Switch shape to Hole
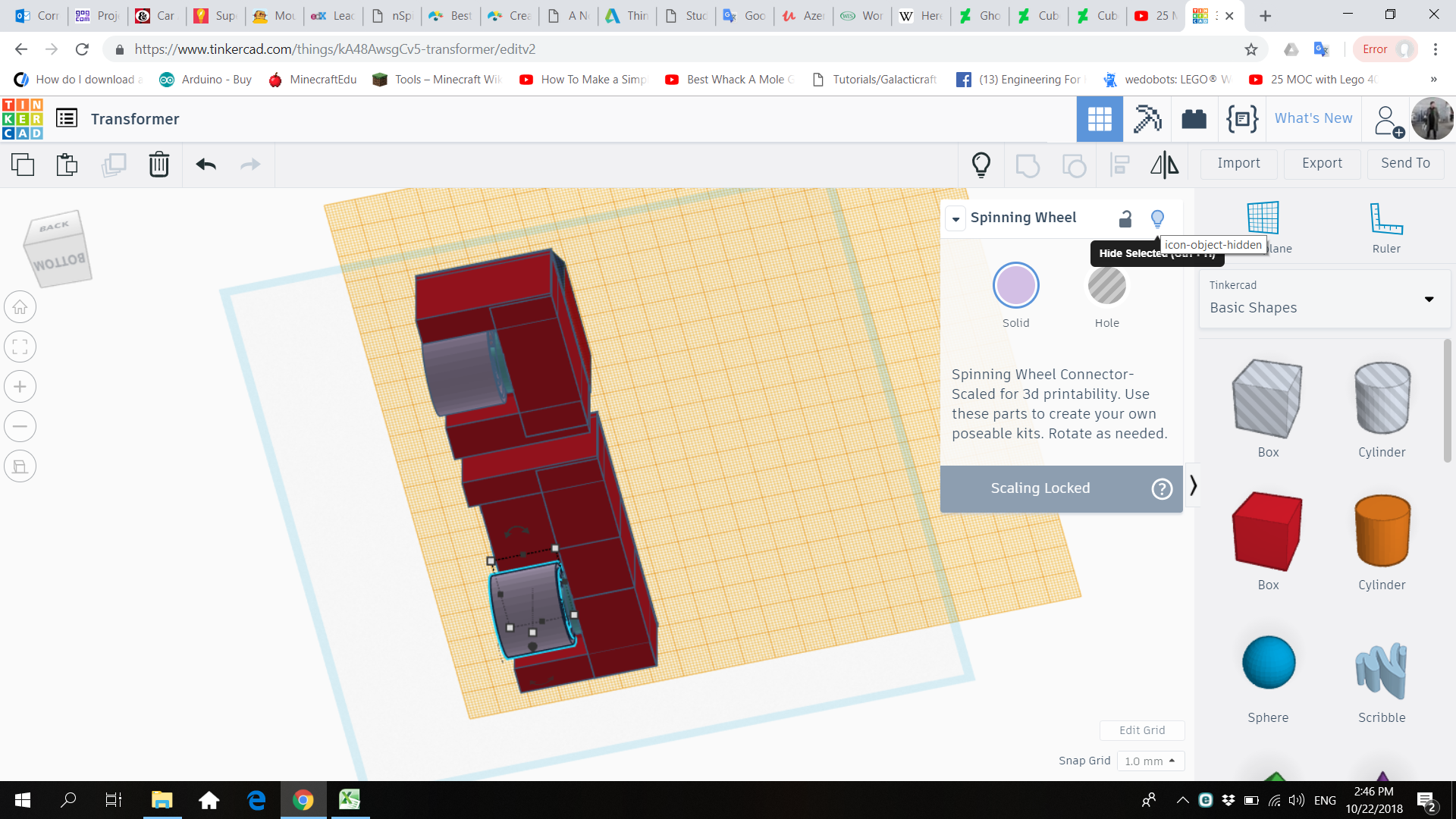 pyautogui.click(x=1106, y=287)
